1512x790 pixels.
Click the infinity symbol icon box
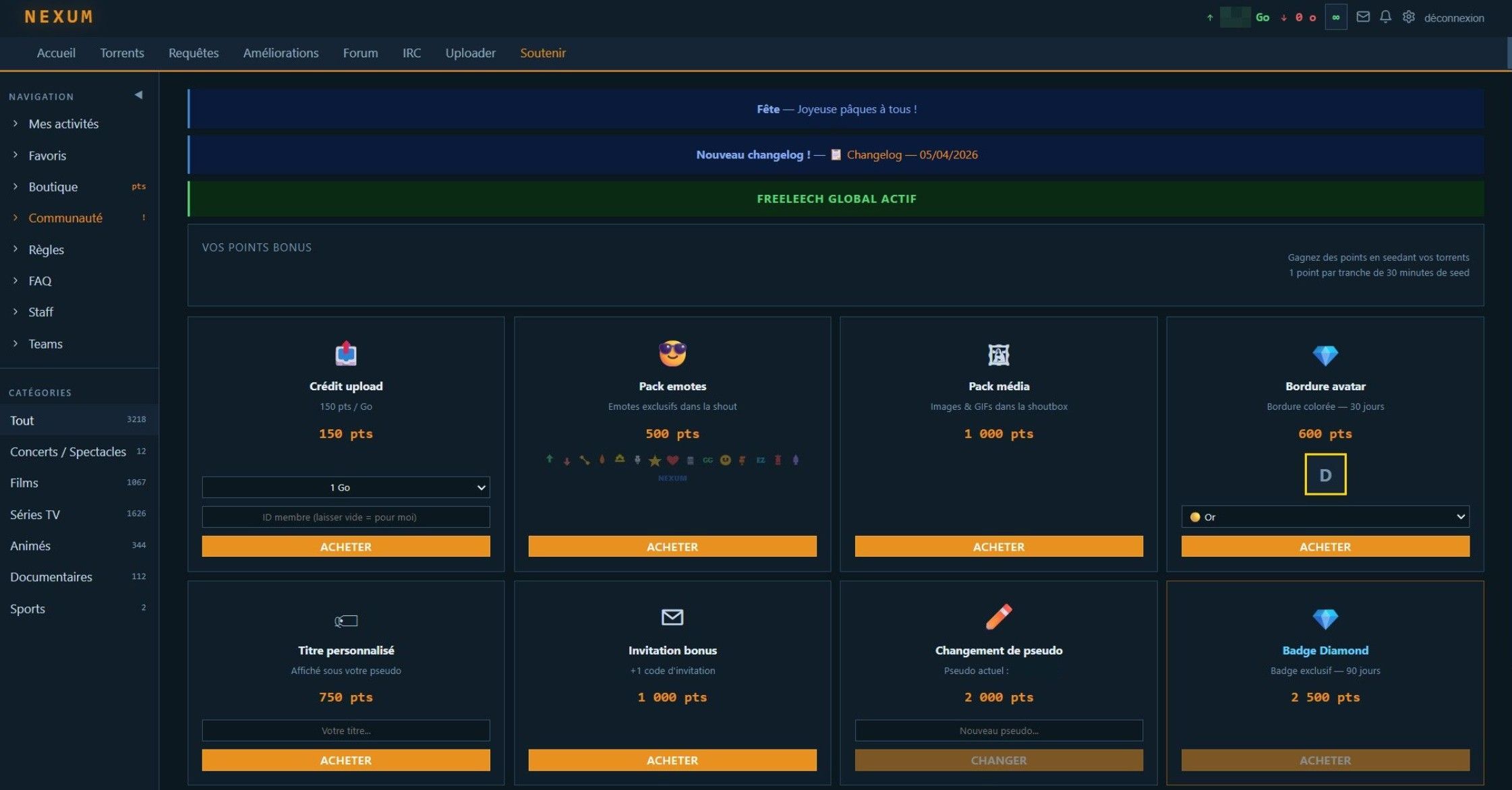coord(1335,17)
